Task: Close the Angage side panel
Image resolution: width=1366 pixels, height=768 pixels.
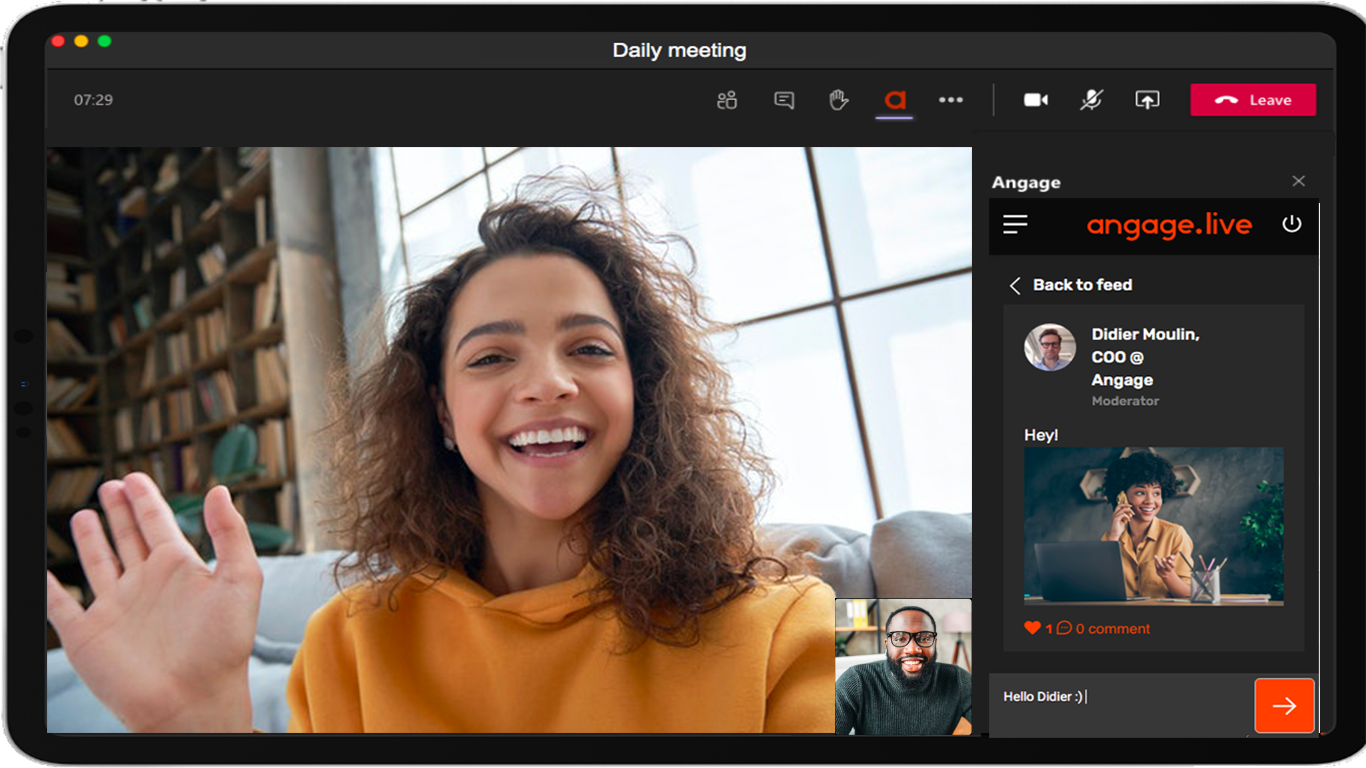Action: click(1298, 181)
